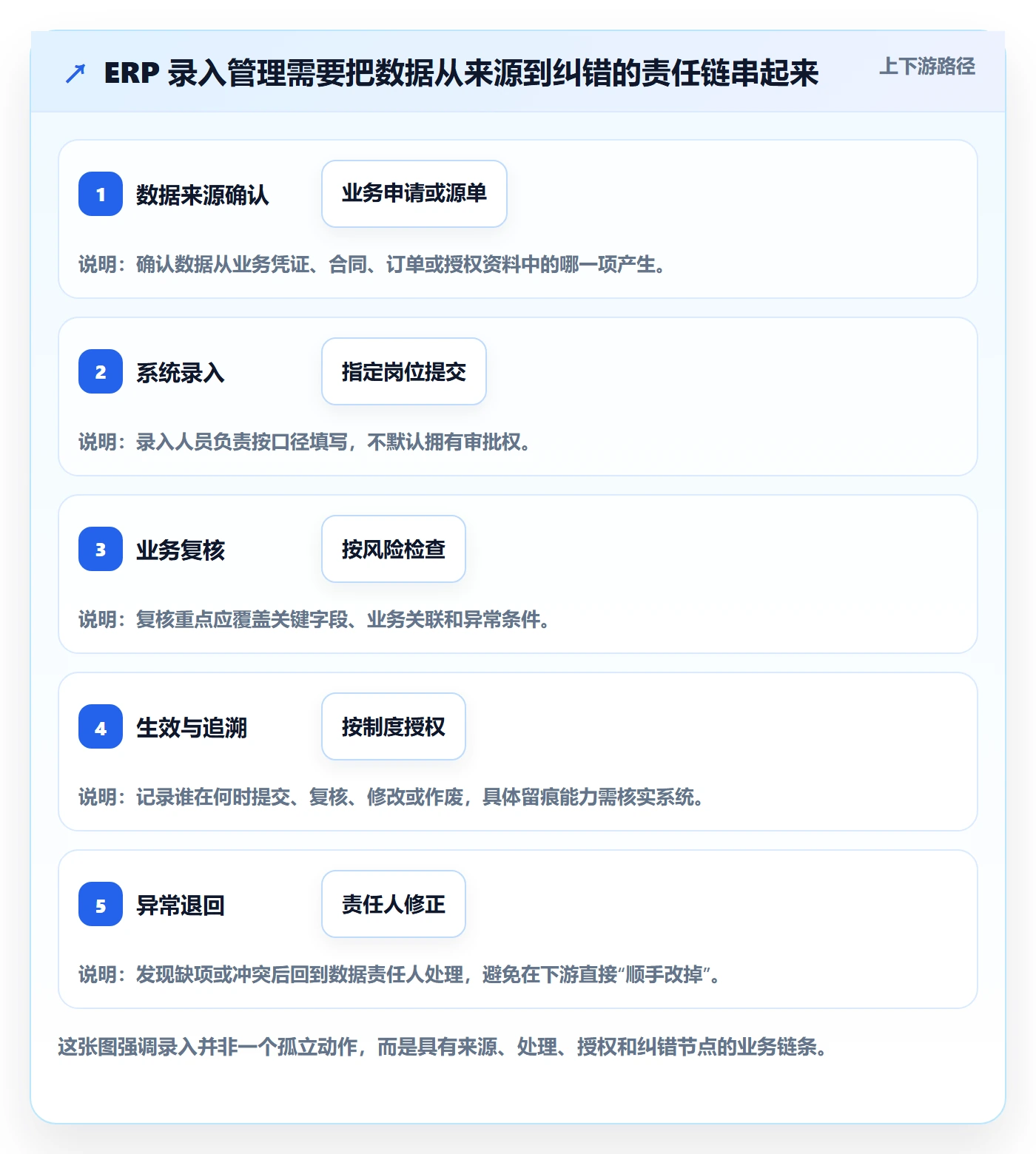The image size is (1036, 1154).
Task: Select the 异常退回 step heading
Action: click(181, 905)
